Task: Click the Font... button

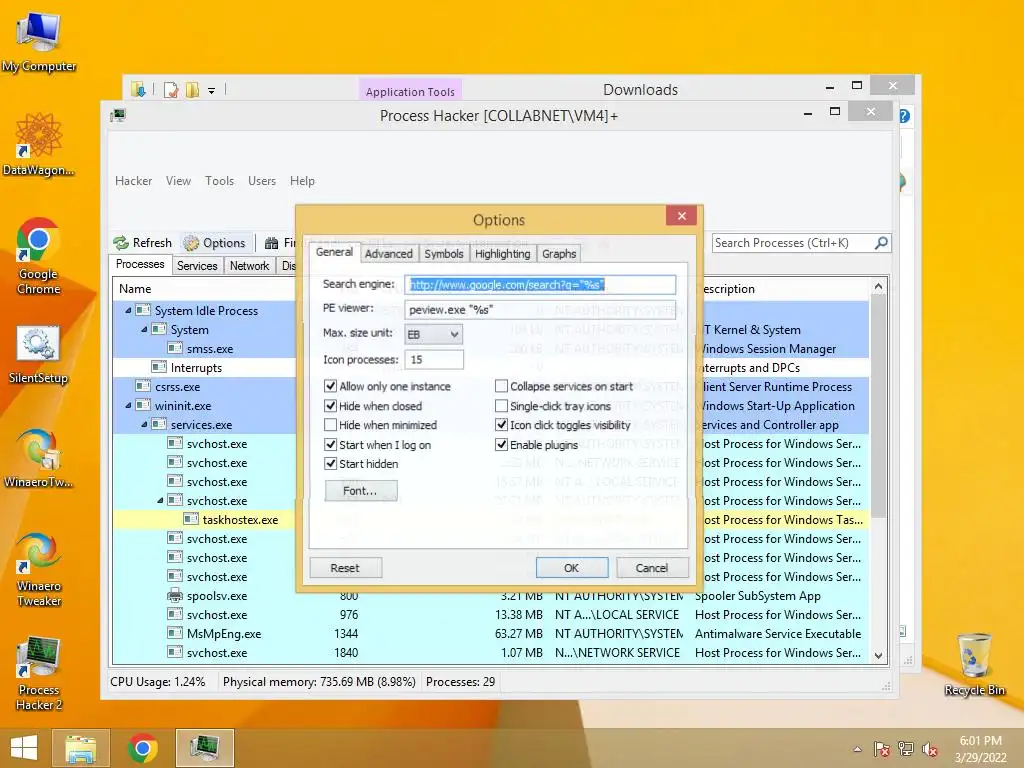Action: point(360,490)
